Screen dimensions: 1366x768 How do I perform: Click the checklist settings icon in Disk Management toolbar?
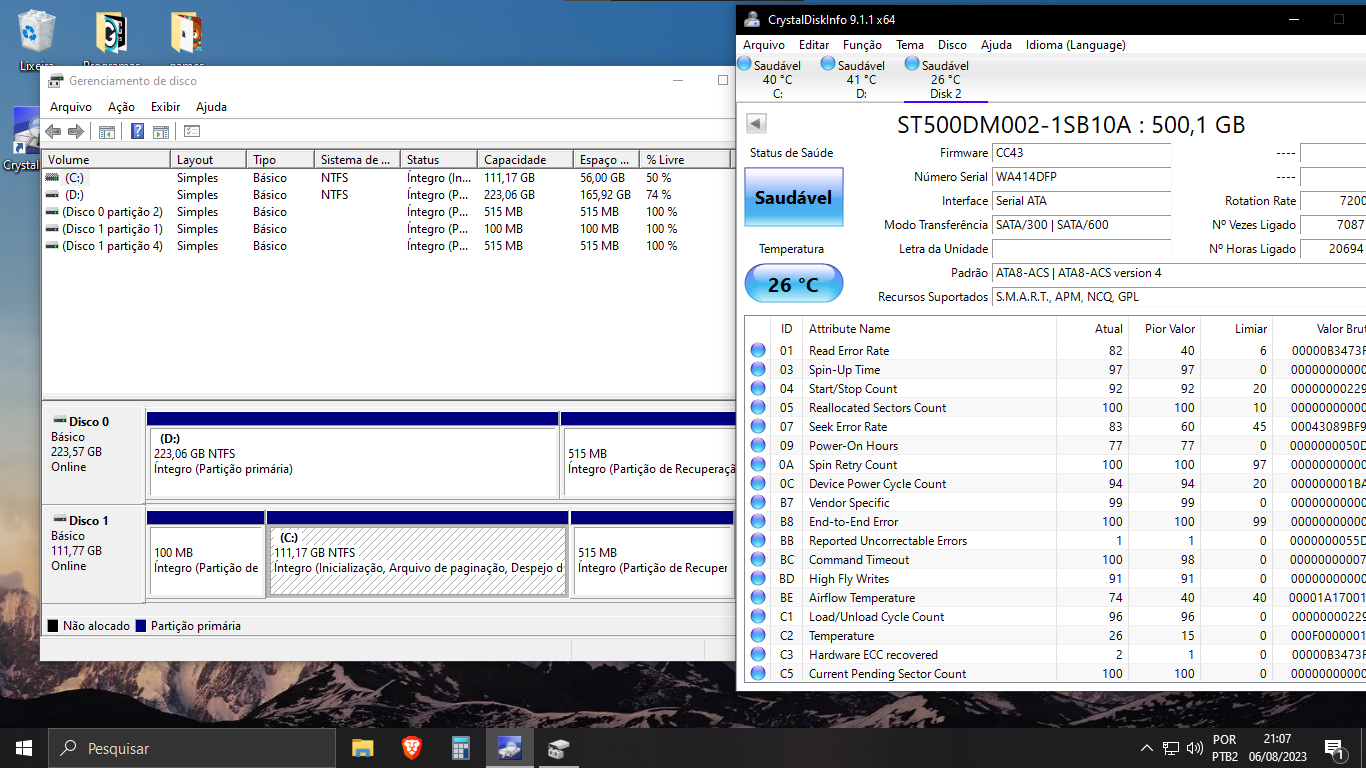[192, 131]
